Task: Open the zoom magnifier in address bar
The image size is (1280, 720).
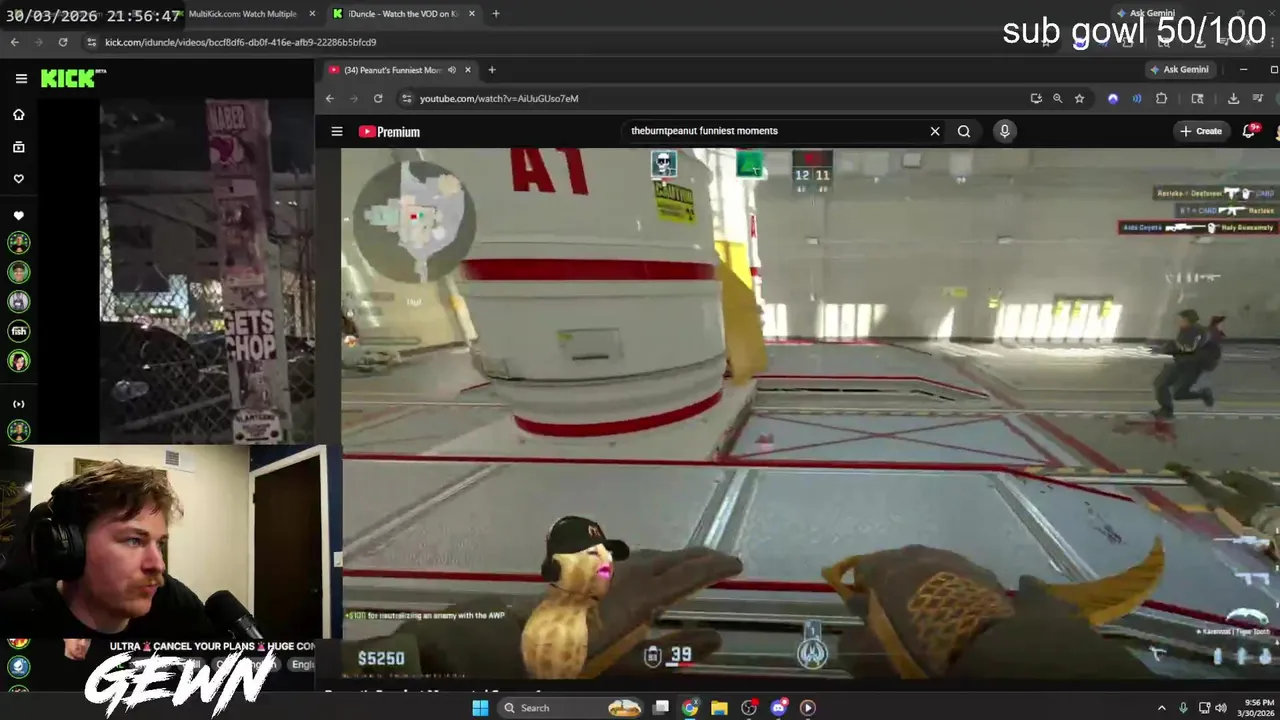Action: pyautogui.click(x=1058, y=98)
